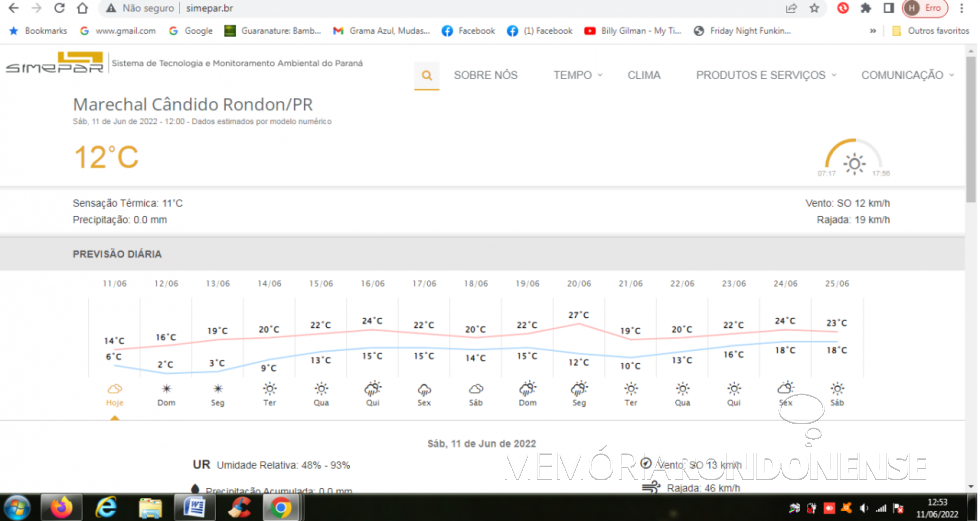Open Chrome three-dot menu
Image resolution: width=980 pixels, height=521 pixels.
point(962,8)
